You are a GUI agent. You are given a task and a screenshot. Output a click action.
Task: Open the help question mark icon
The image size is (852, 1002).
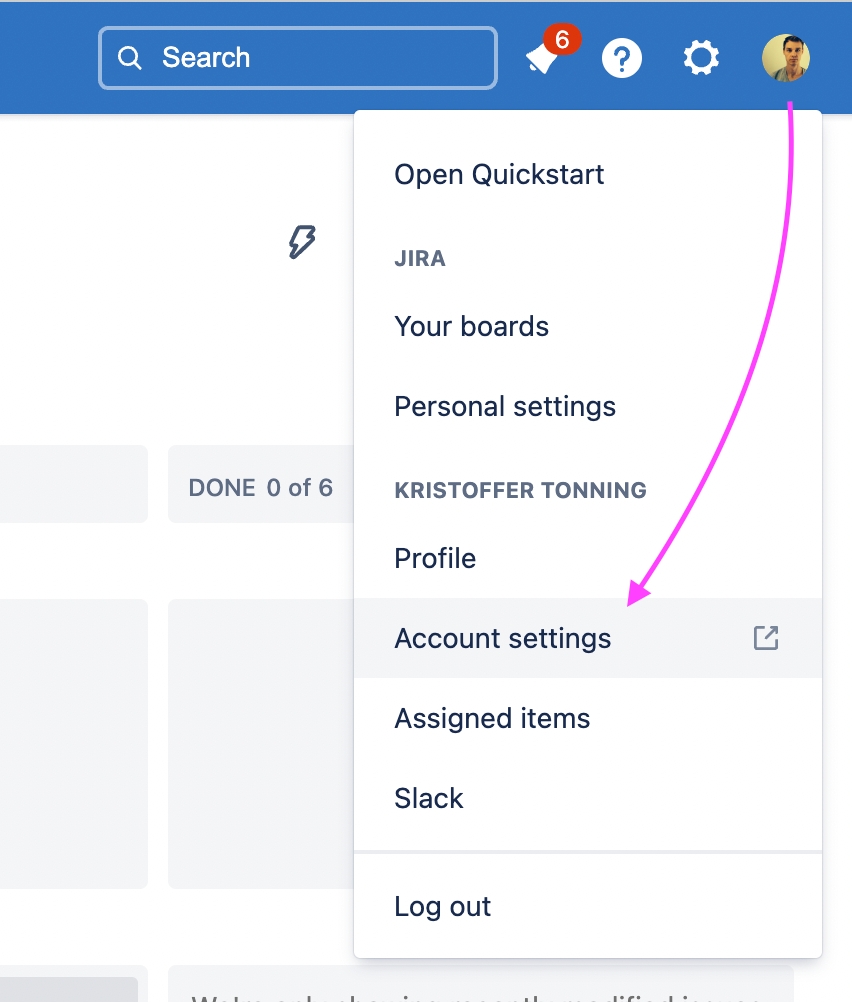(622, 57)
